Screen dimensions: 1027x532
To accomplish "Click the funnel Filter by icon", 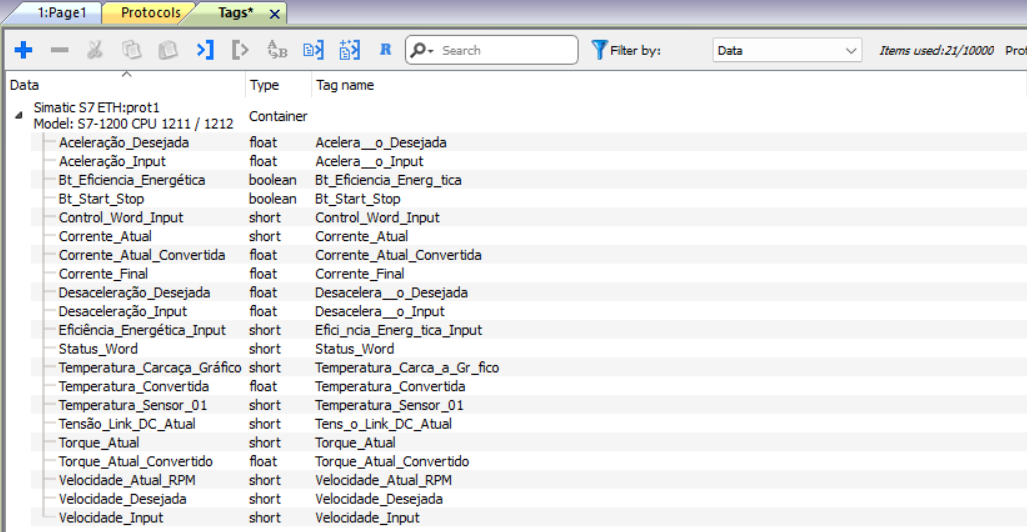I will click(x=599, y=50).
